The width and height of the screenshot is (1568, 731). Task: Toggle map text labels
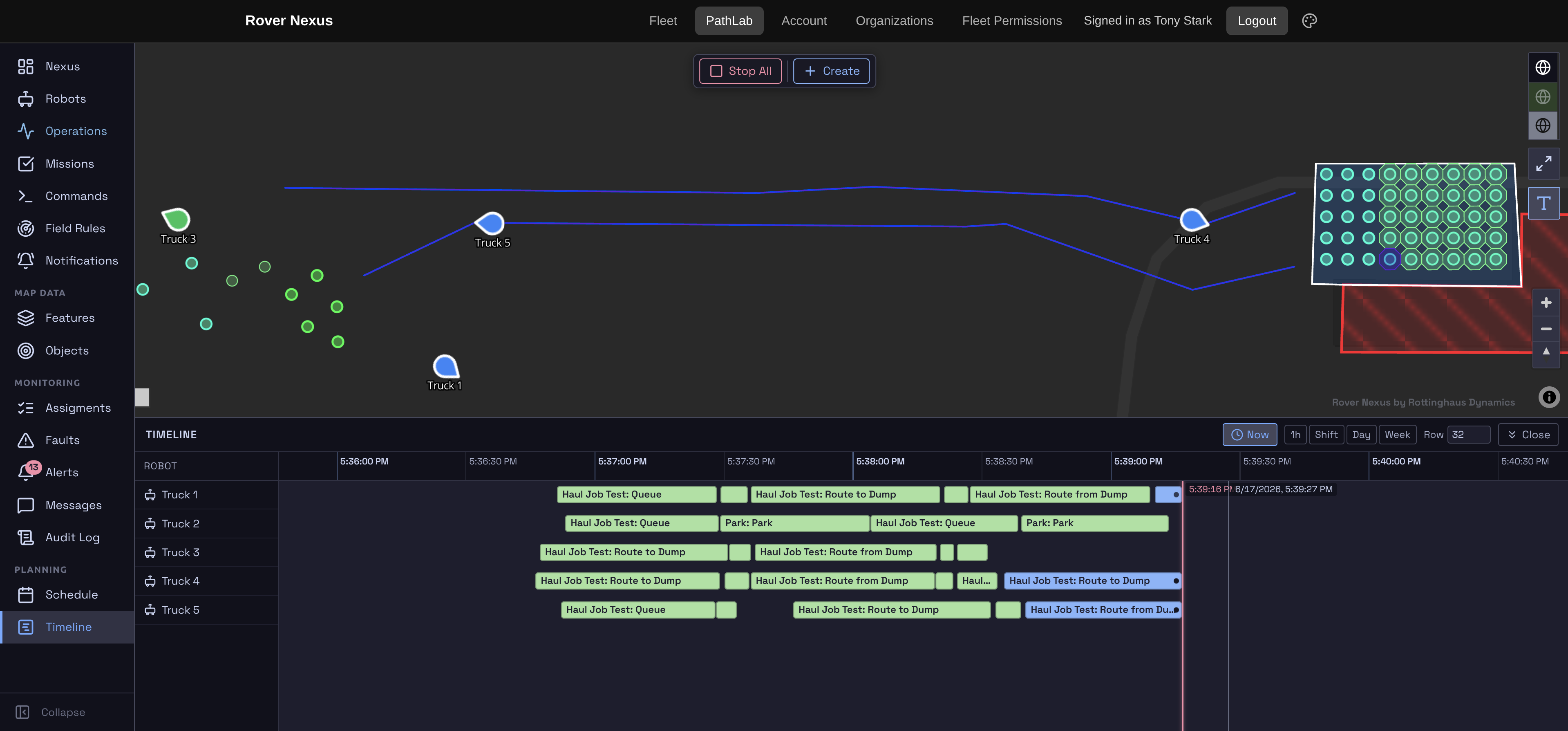(x=1543, y=204)
